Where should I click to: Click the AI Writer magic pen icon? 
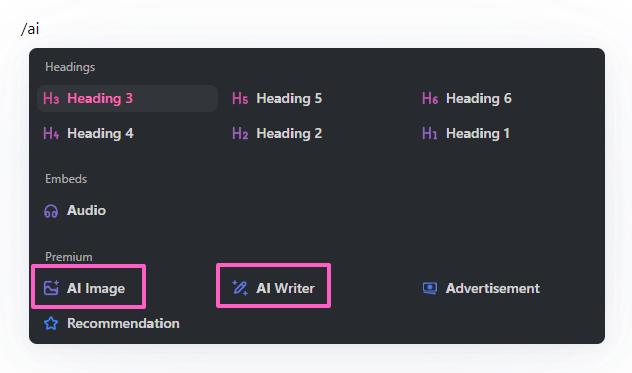(240, 288)
